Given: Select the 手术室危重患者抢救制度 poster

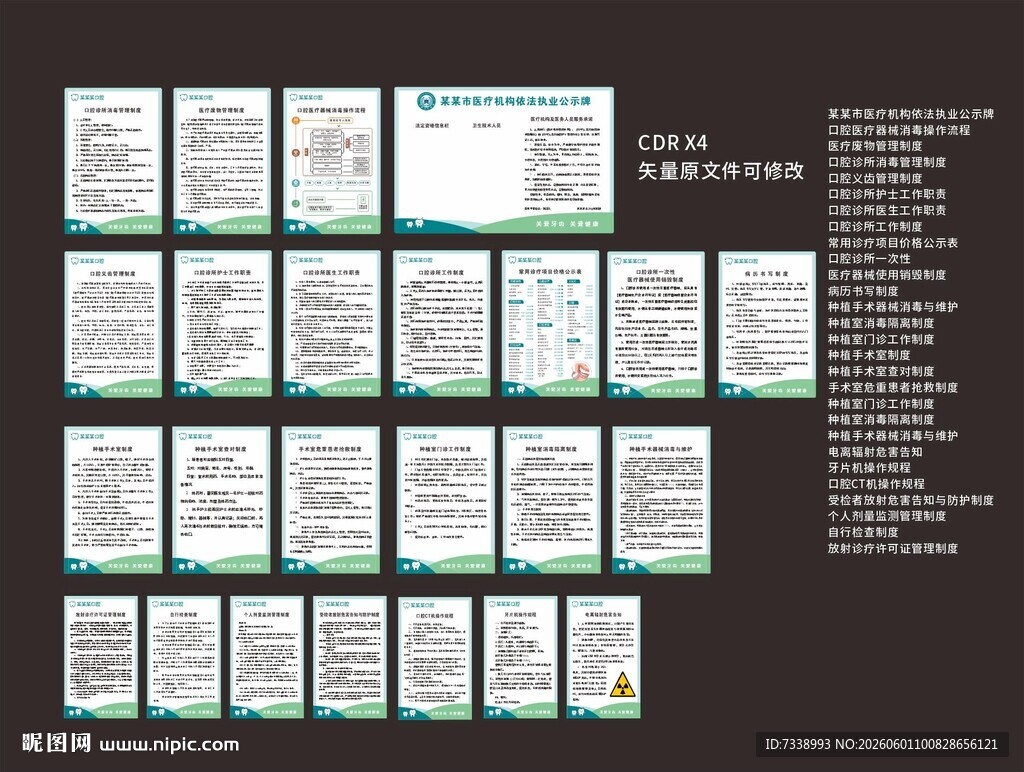Looking at the screenshot, I should (x=331, y=500).
